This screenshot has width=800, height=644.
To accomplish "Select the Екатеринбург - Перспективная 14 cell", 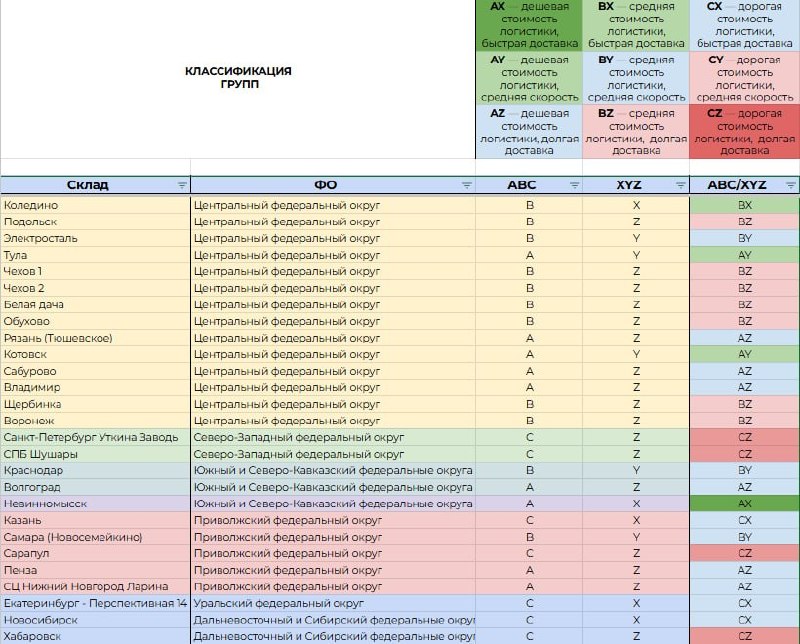I will tap(95, 603).
